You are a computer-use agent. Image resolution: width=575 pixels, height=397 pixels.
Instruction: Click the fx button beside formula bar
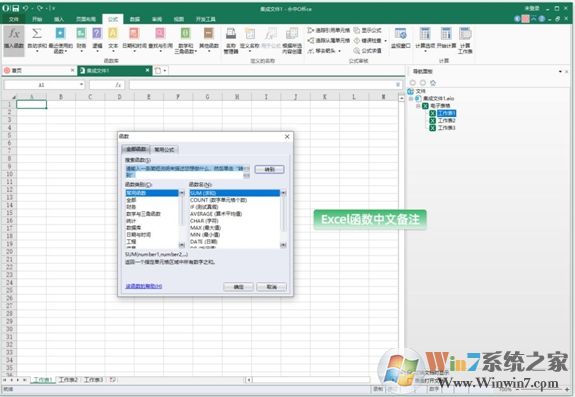(118, 85)
